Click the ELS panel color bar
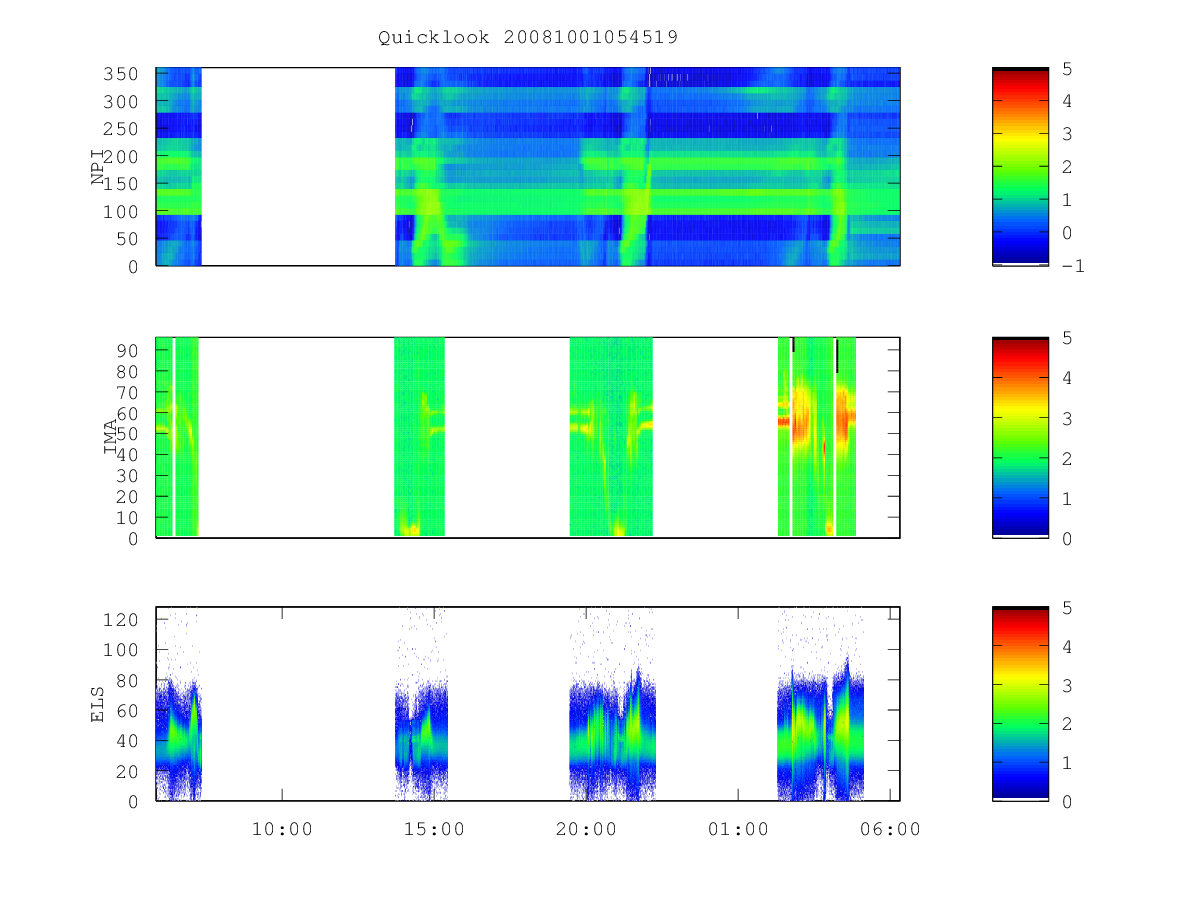This screenshot has width=1200, height=900. (x=1020, y=703)
